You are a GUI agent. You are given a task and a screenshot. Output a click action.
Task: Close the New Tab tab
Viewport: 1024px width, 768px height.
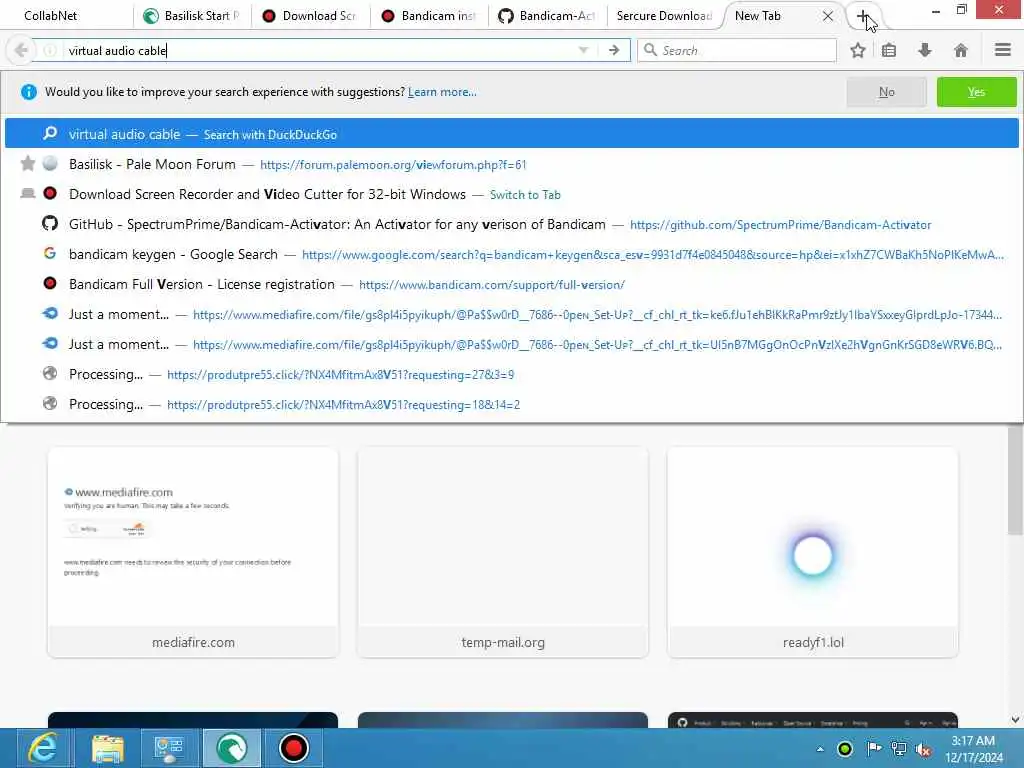pyautogui.click(x=827, y=16)
